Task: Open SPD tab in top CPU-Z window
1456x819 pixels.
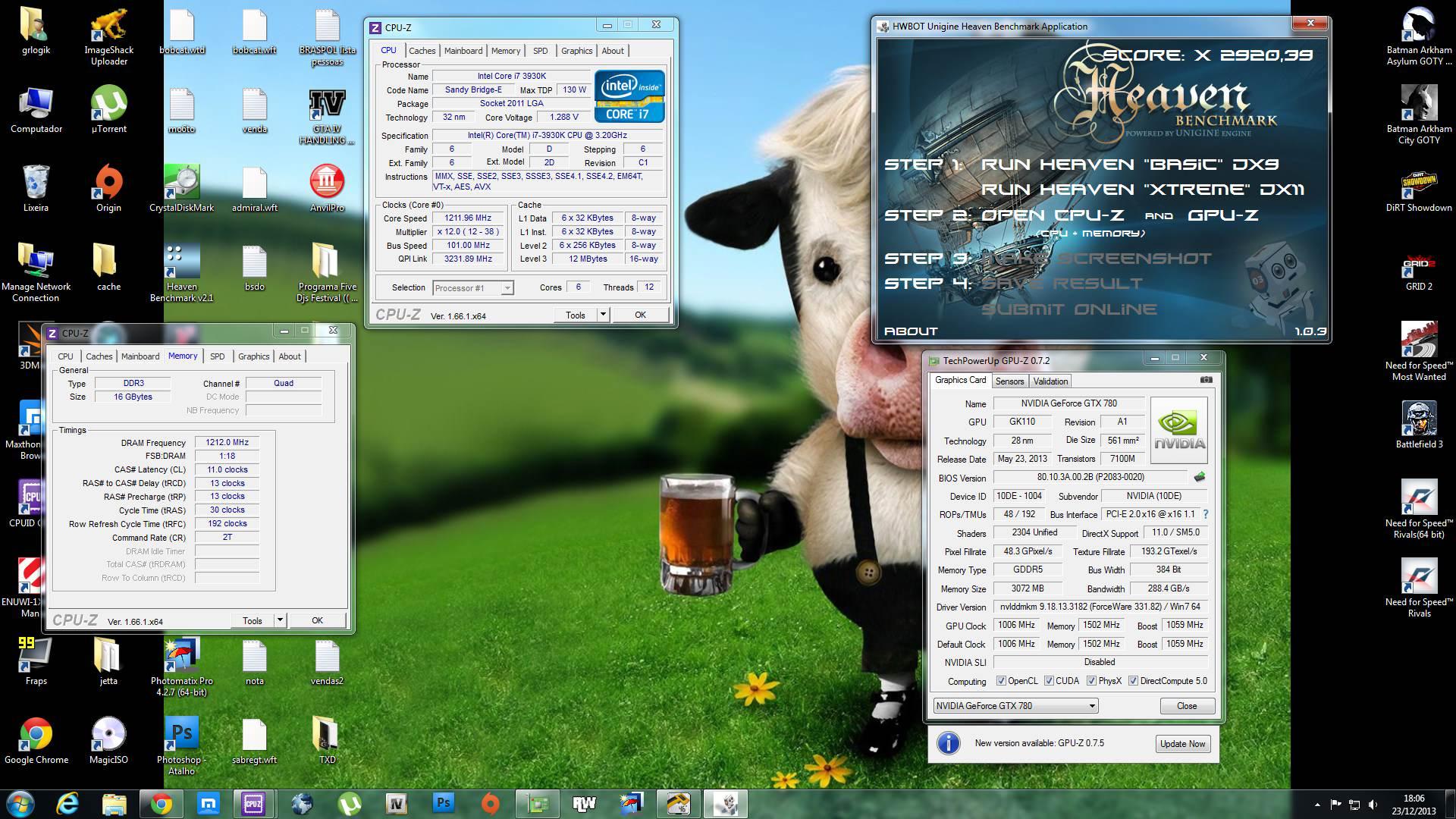Action: coord(540,51)
